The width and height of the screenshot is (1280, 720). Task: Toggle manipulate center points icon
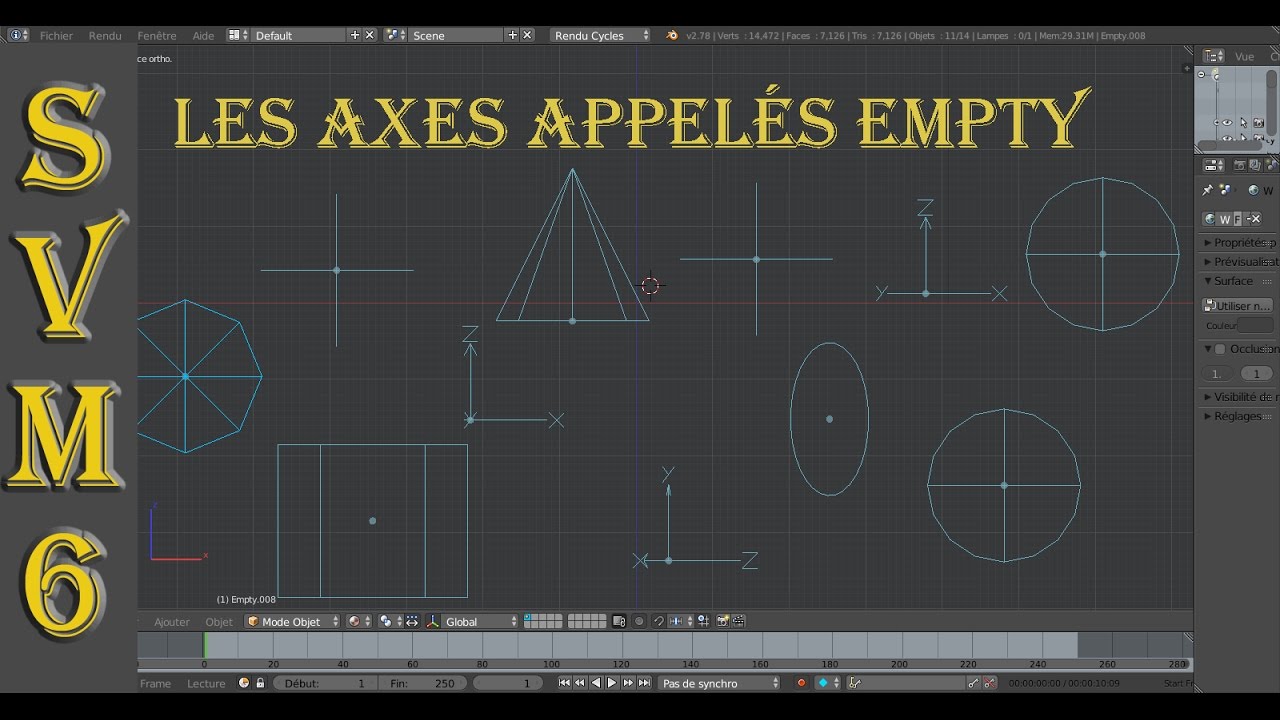(x=411, y=622)
